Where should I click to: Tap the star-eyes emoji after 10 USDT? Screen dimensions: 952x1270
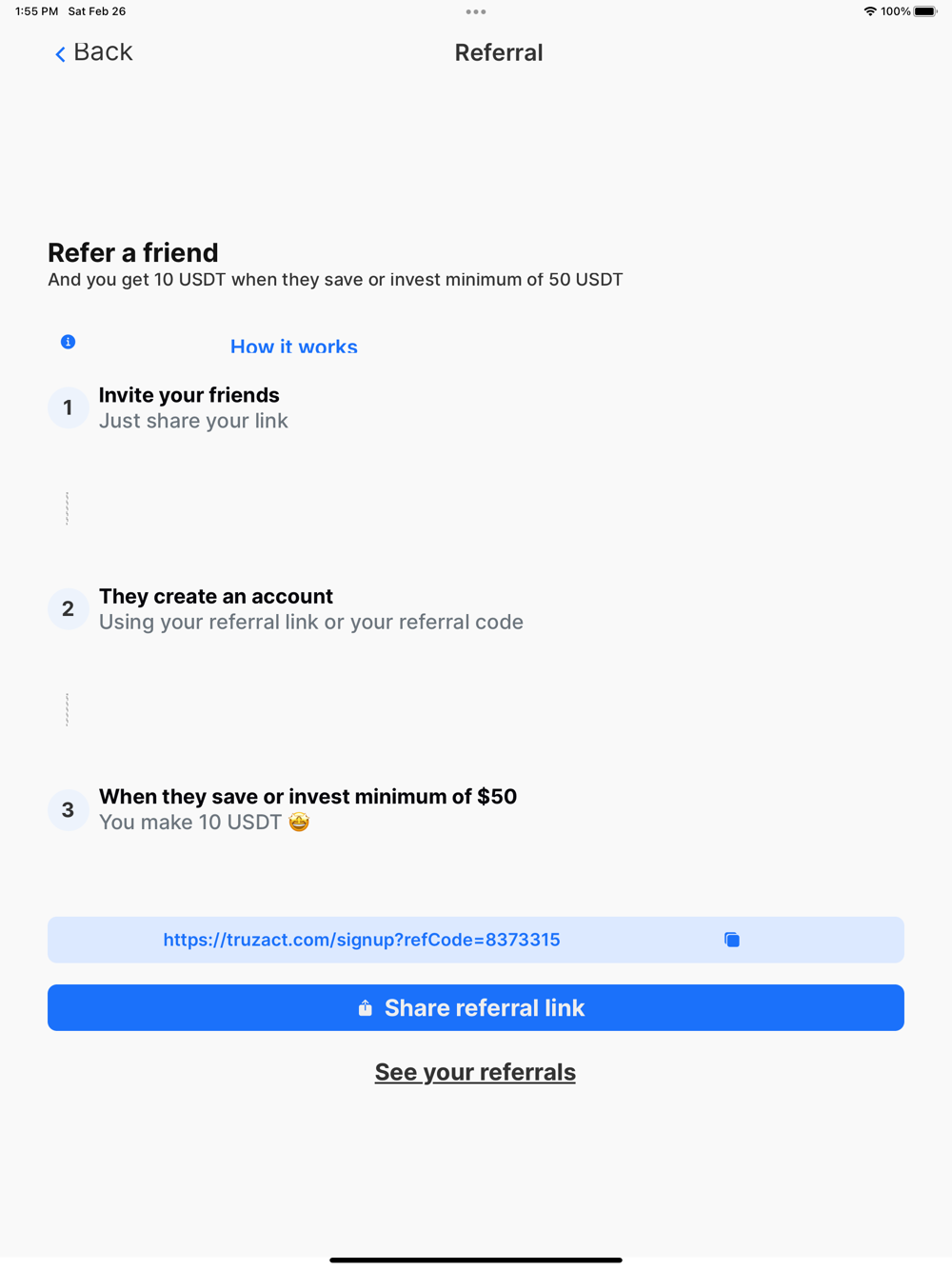pyautogui.click(x=299, y=822)
